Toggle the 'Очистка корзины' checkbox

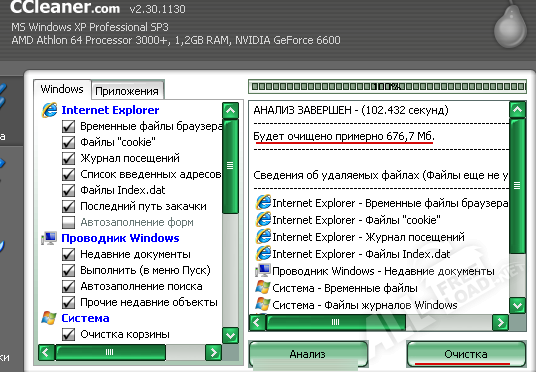[x=68, y=334]
